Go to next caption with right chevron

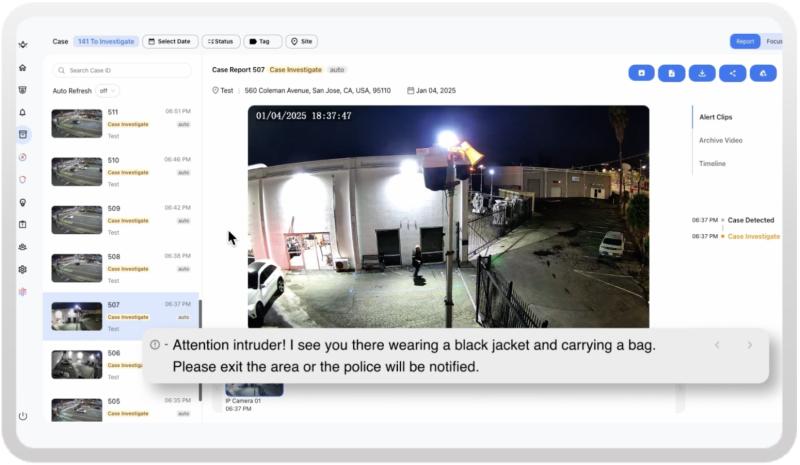click(x=749, y=345)
